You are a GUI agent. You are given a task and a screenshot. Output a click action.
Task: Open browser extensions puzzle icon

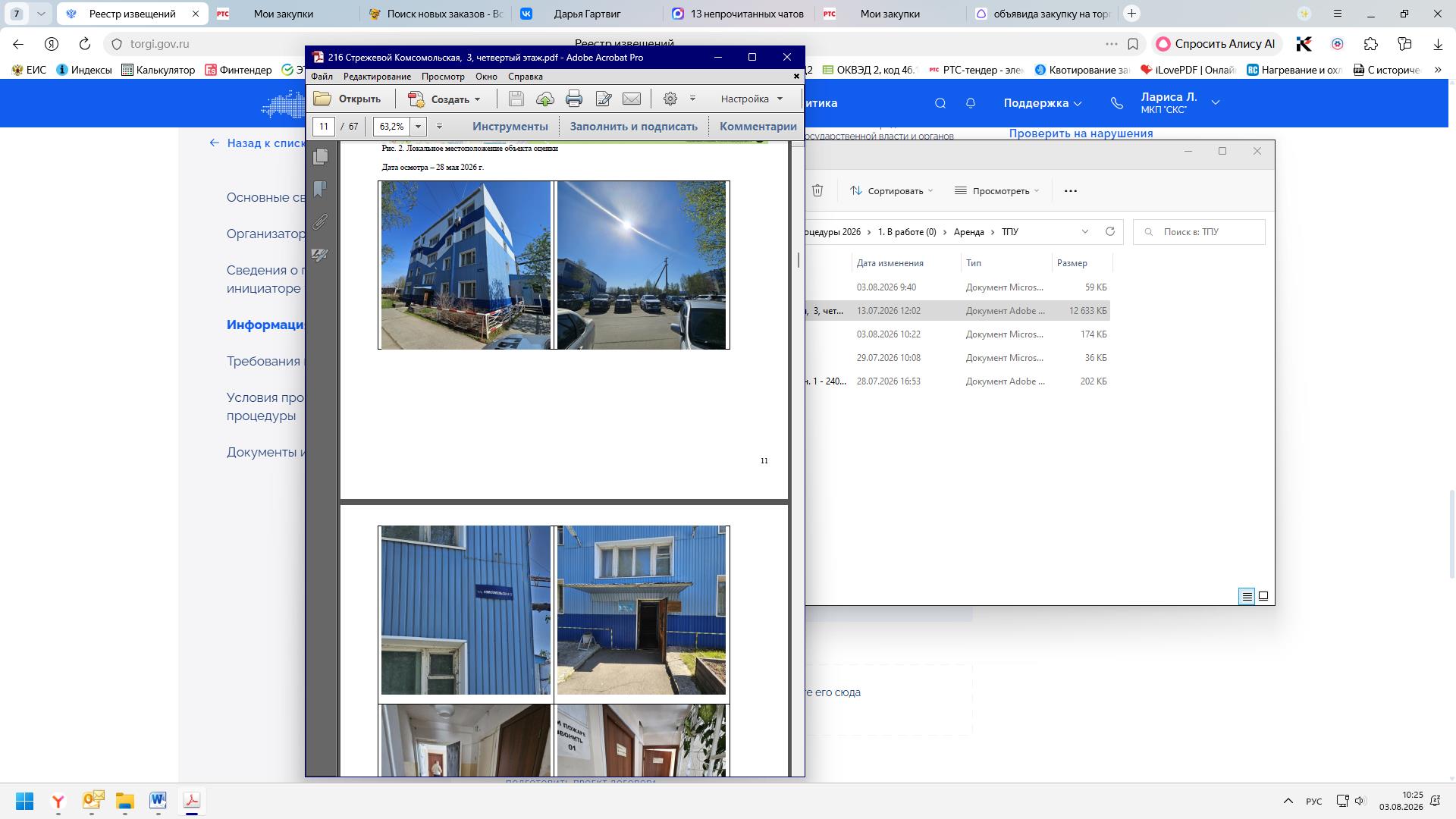click(1370, 44)
